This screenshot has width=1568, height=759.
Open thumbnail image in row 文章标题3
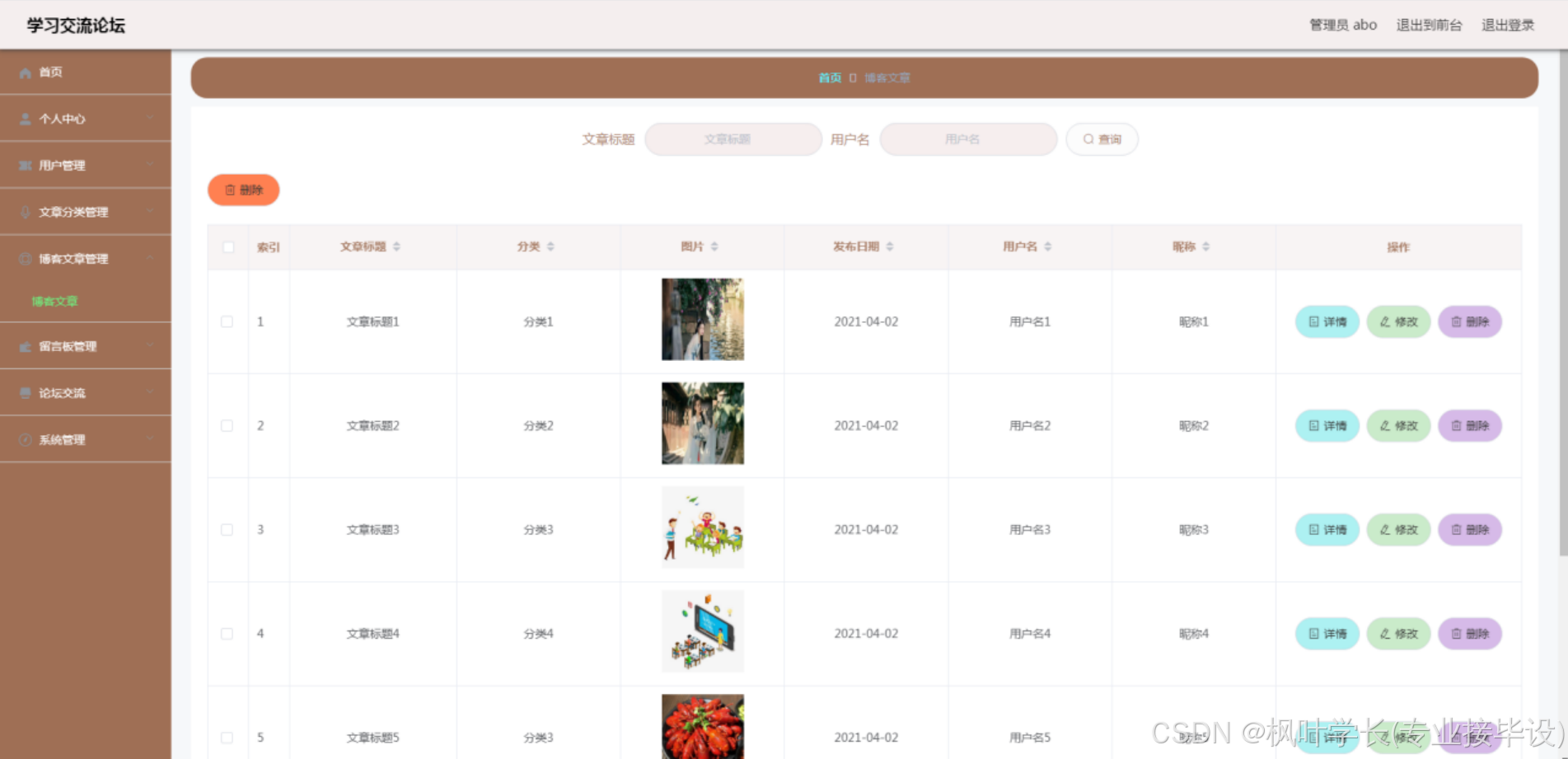703,527
